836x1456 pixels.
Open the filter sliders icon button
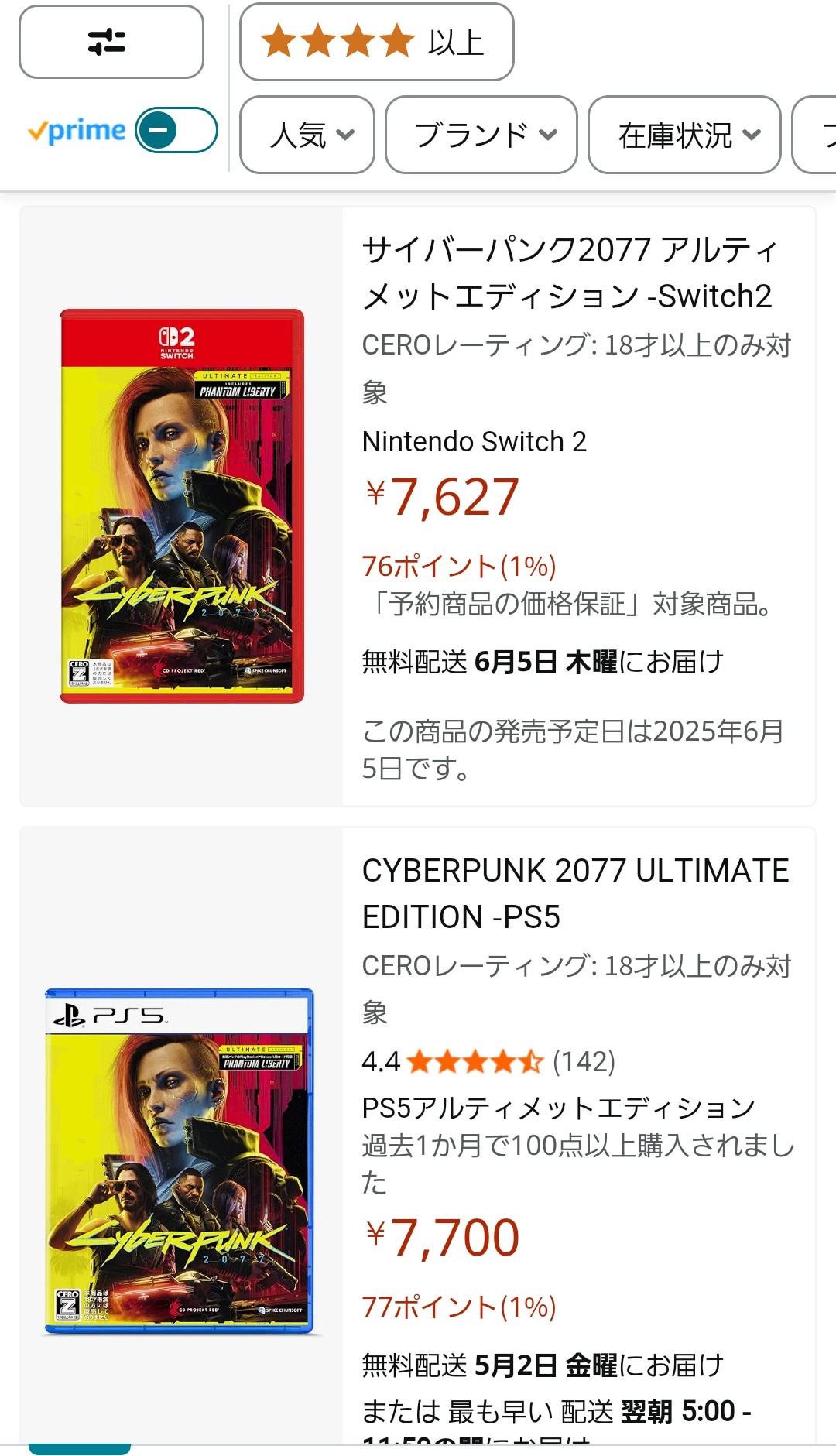click(x=111, y=42)
